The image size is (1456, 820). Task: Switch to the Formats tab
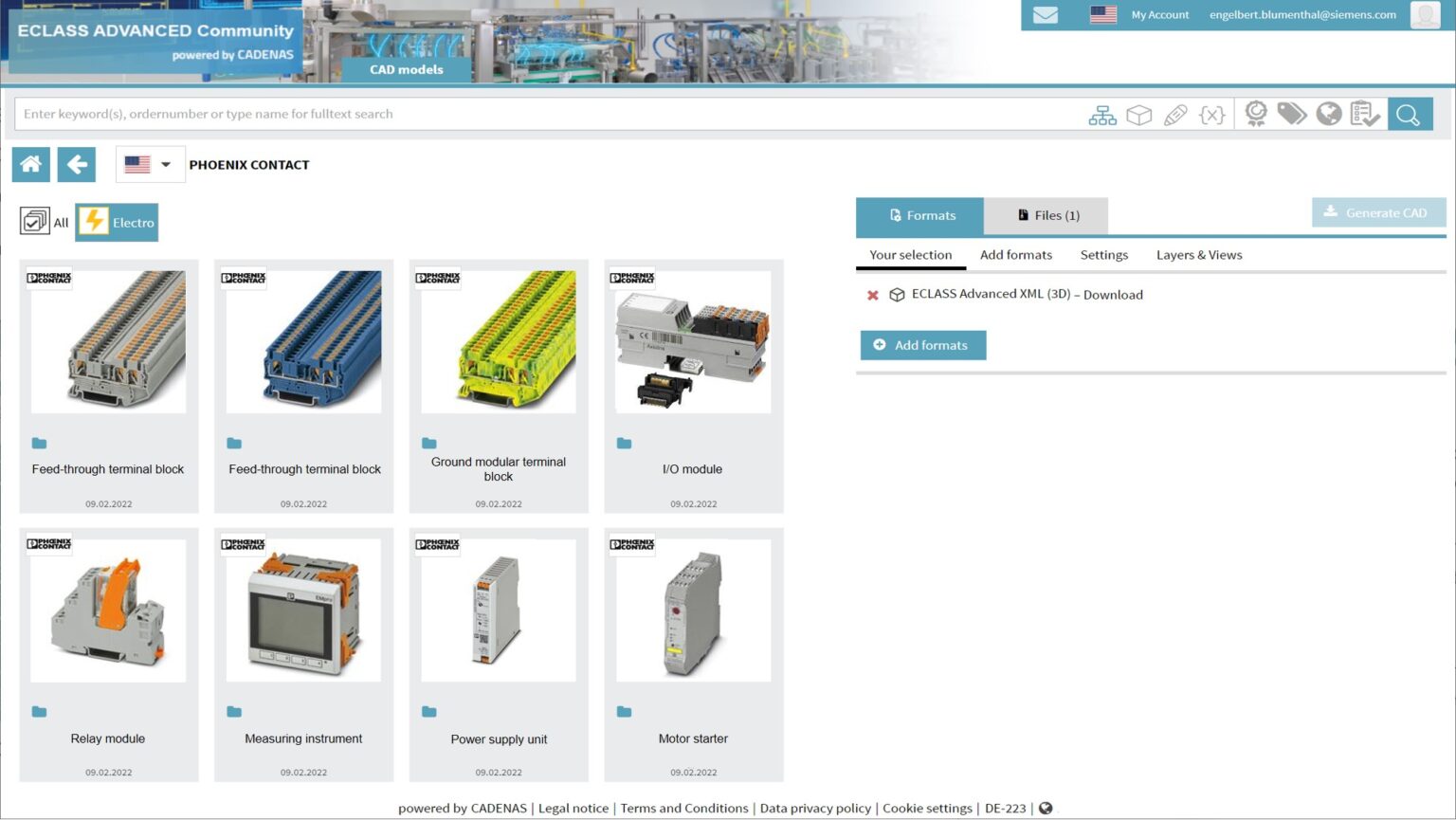tap(919, 216)
